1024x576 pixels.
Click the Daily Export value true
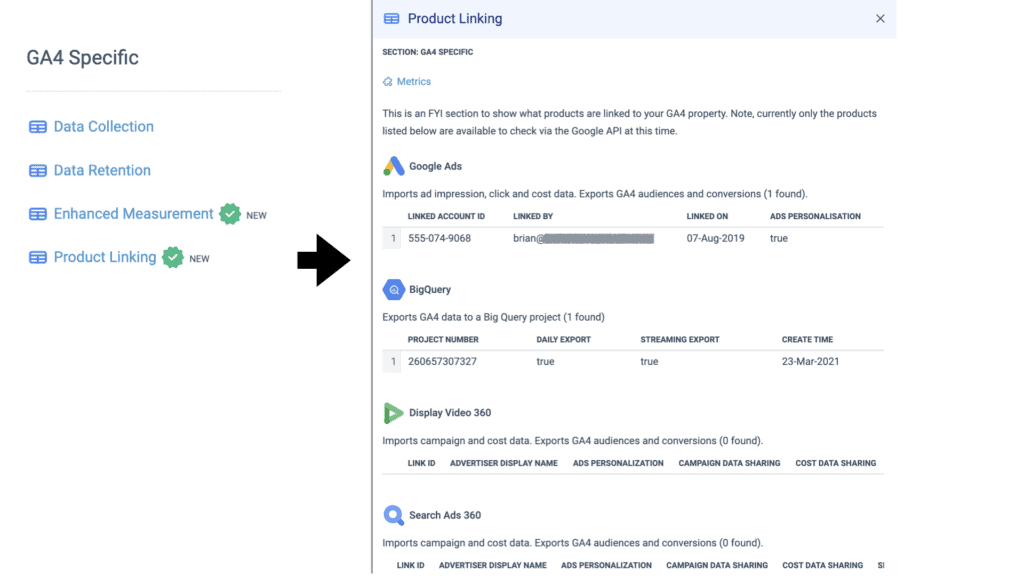[545, 361]
